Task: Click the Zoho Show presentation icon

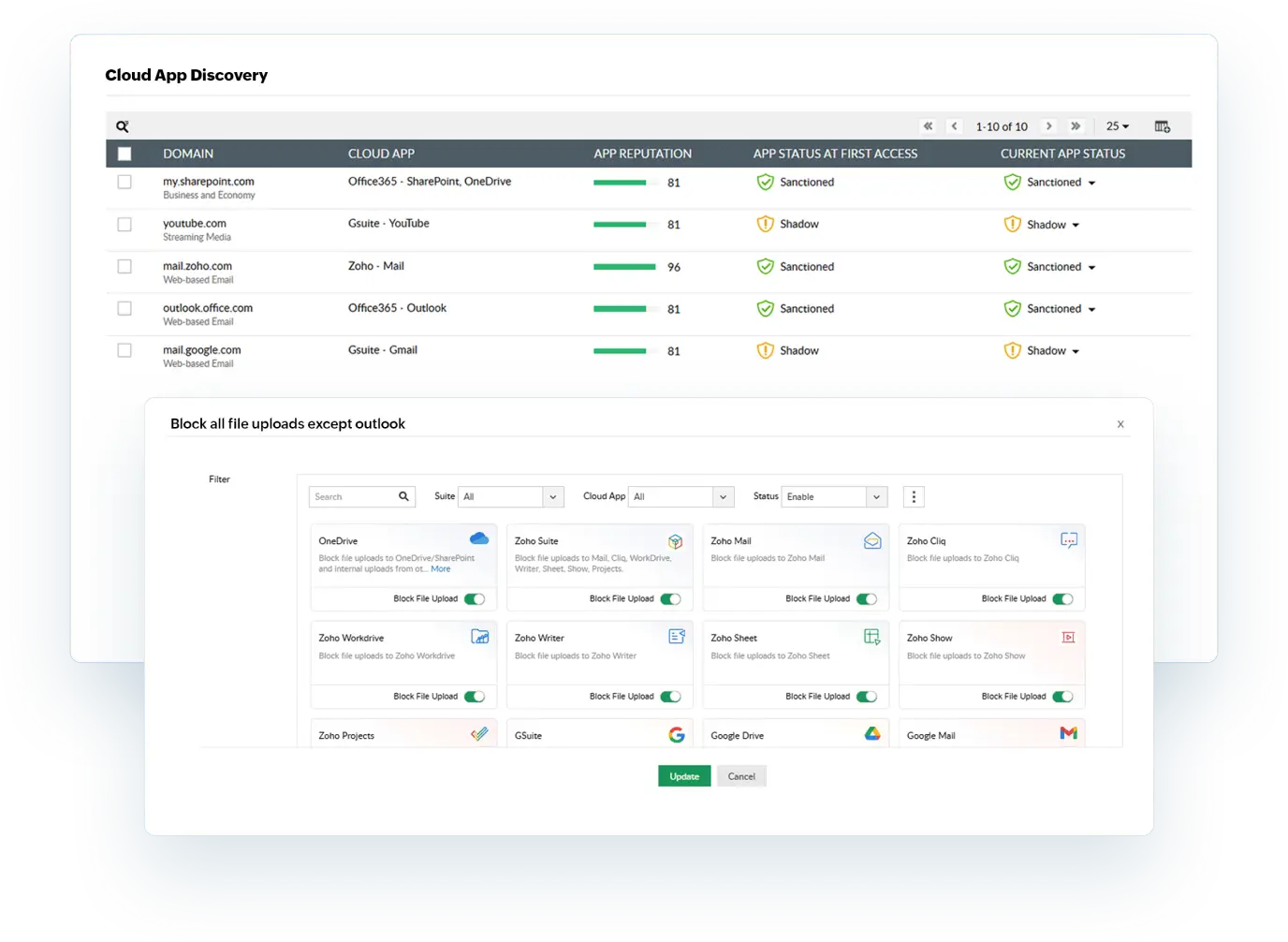Action: pyautogui.click(x=1068, y=637)
